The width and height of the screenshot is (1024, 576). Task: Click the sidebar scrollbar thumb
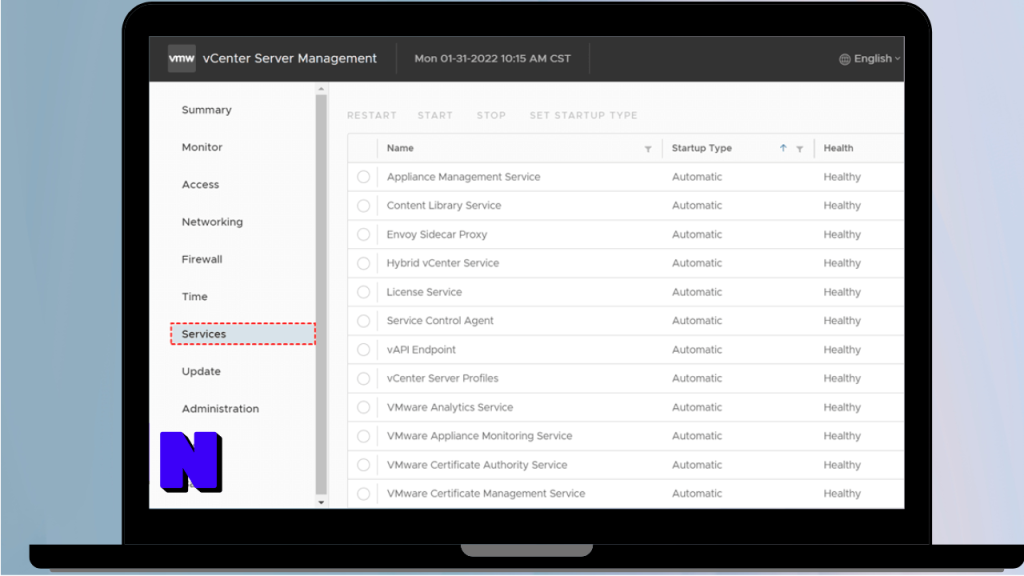321,295
